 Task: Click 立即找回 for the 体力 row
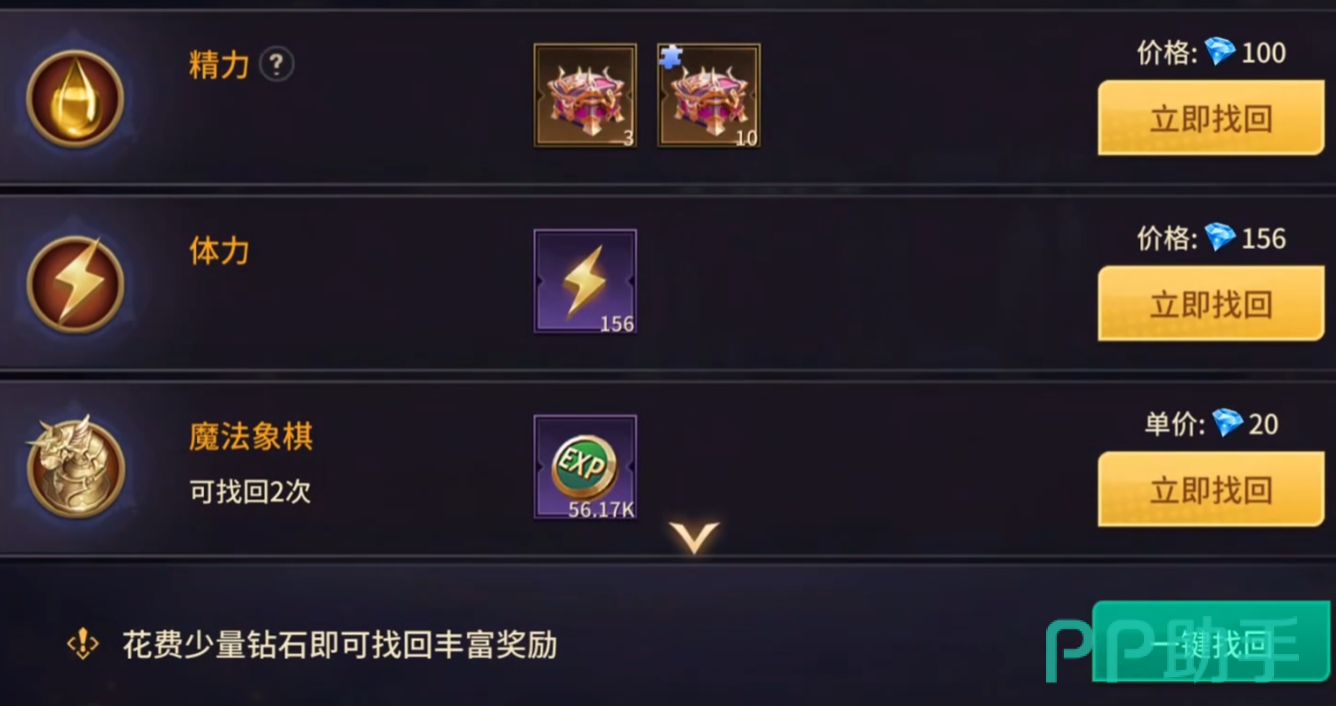tap(1211, 304)
